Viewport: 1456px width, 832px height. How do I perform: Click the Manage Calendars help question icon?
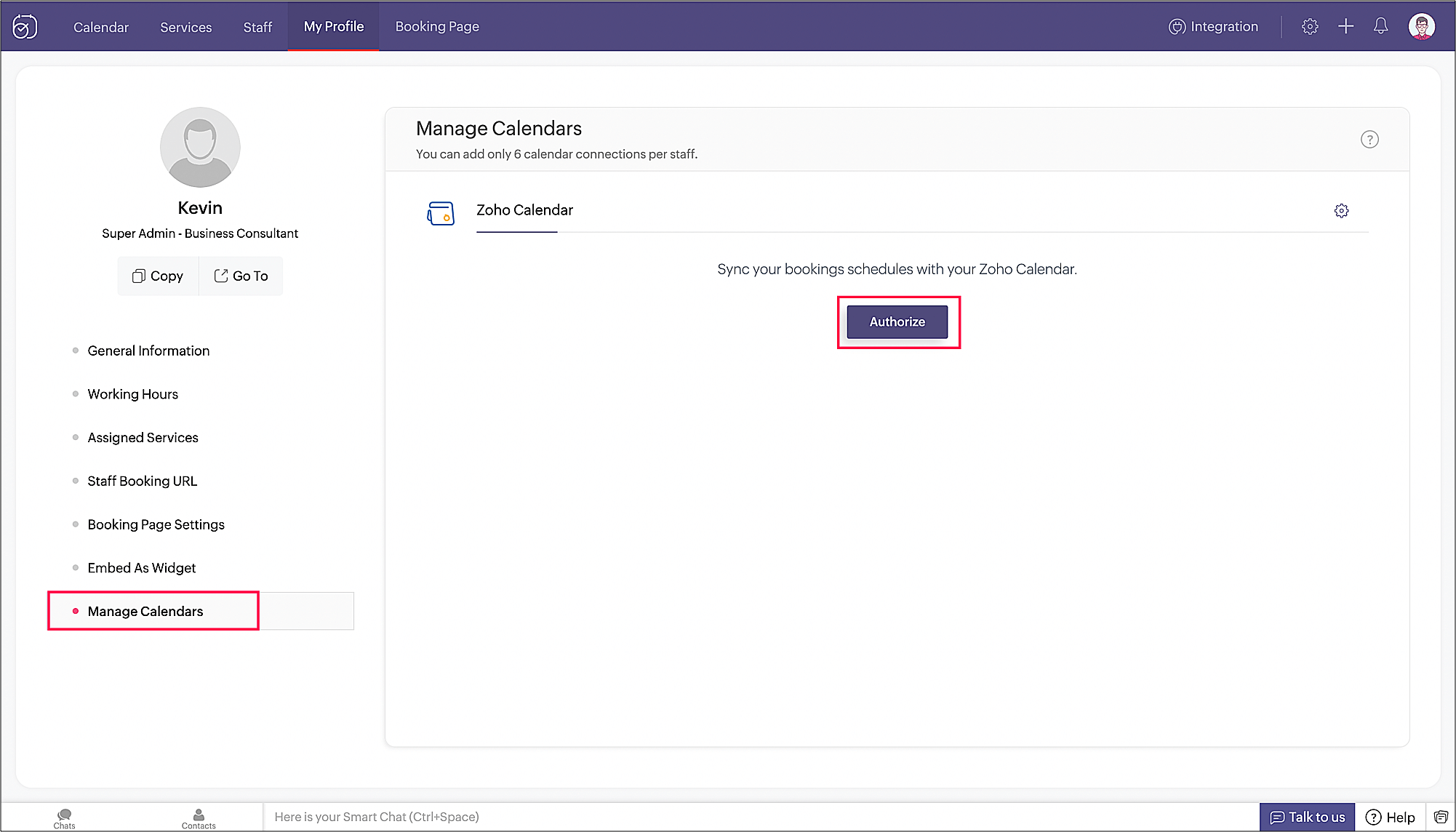pyautogui.click(x=1369, y=140)
